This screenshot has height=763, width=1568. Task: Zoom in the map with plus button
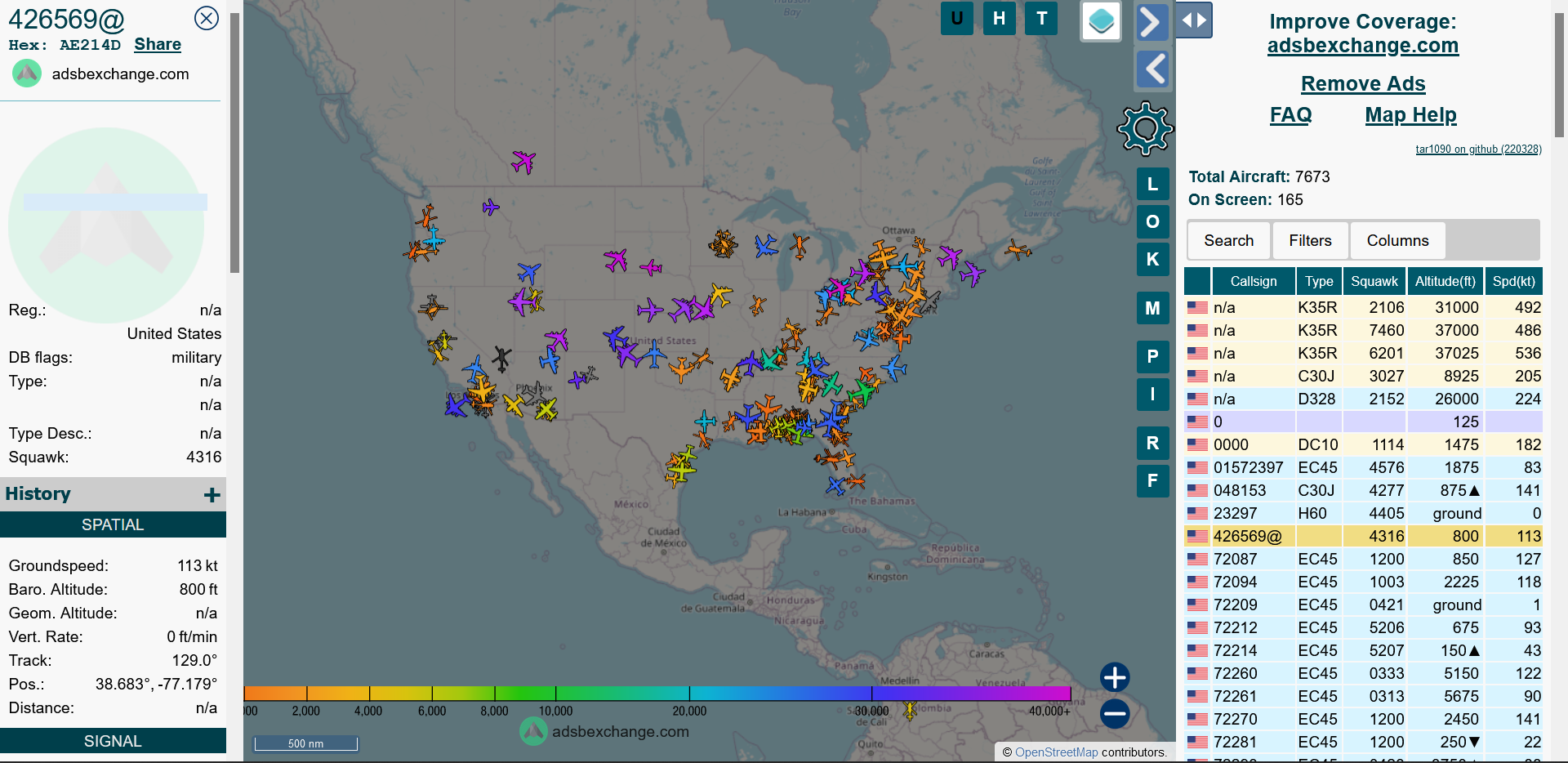point(1115,677)
